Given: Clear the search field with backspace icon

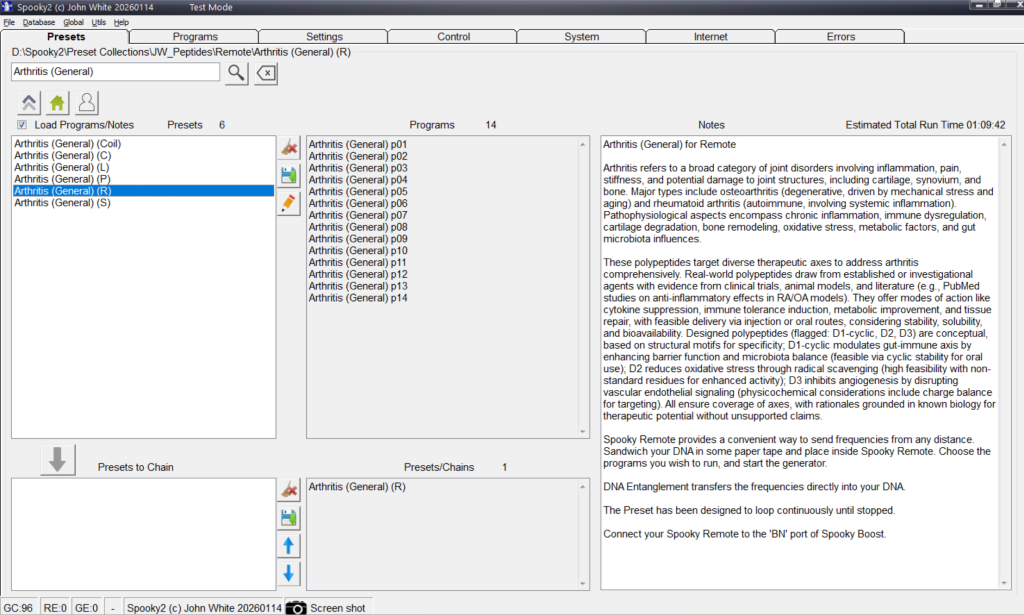Looking at the screenshot, I should (265, 72).
